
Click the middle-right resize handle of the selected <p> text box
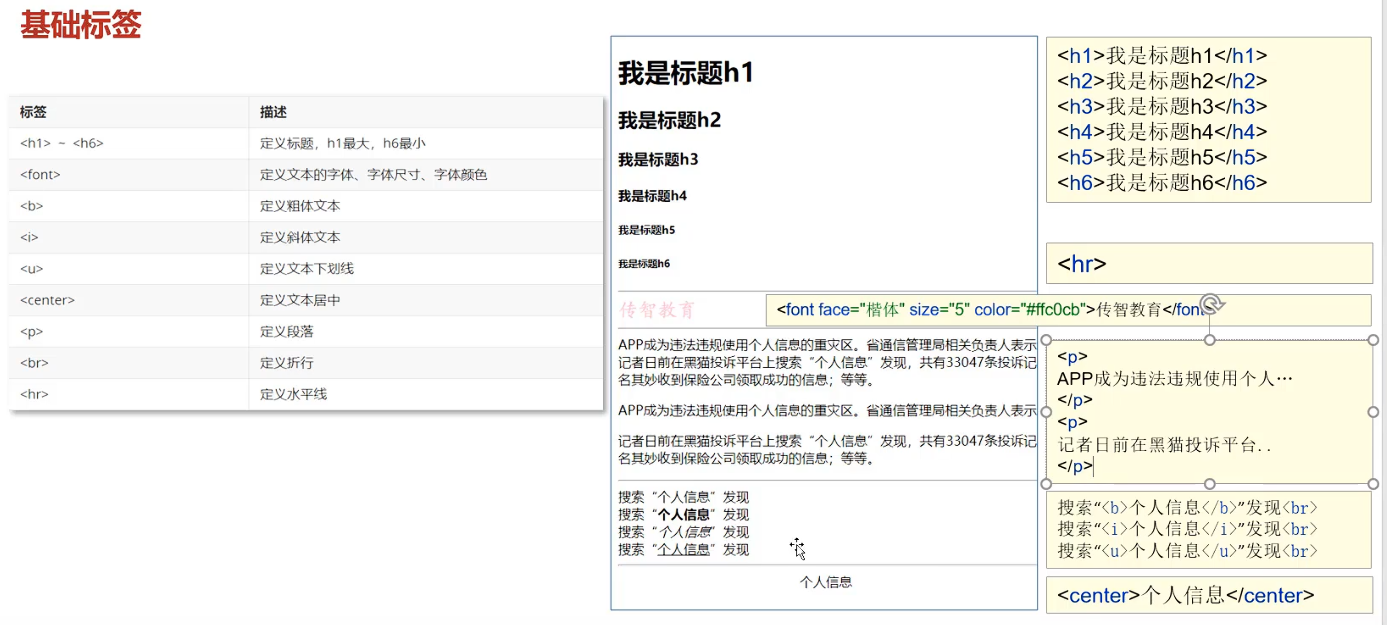(x=1373, y=412)
